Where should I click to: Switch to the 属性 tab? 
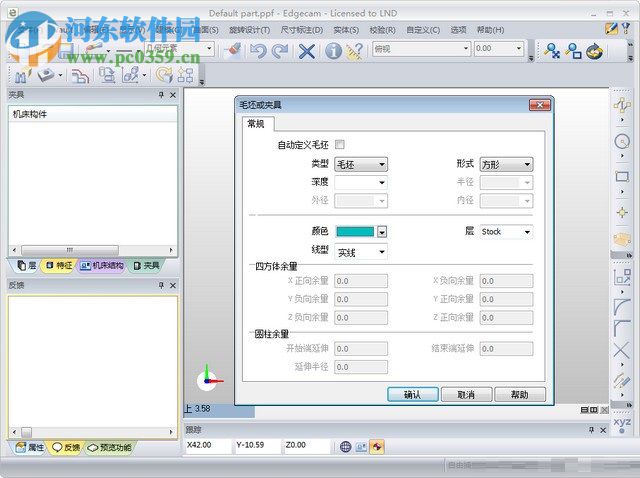pyautogui.click(x=29, y=448)
